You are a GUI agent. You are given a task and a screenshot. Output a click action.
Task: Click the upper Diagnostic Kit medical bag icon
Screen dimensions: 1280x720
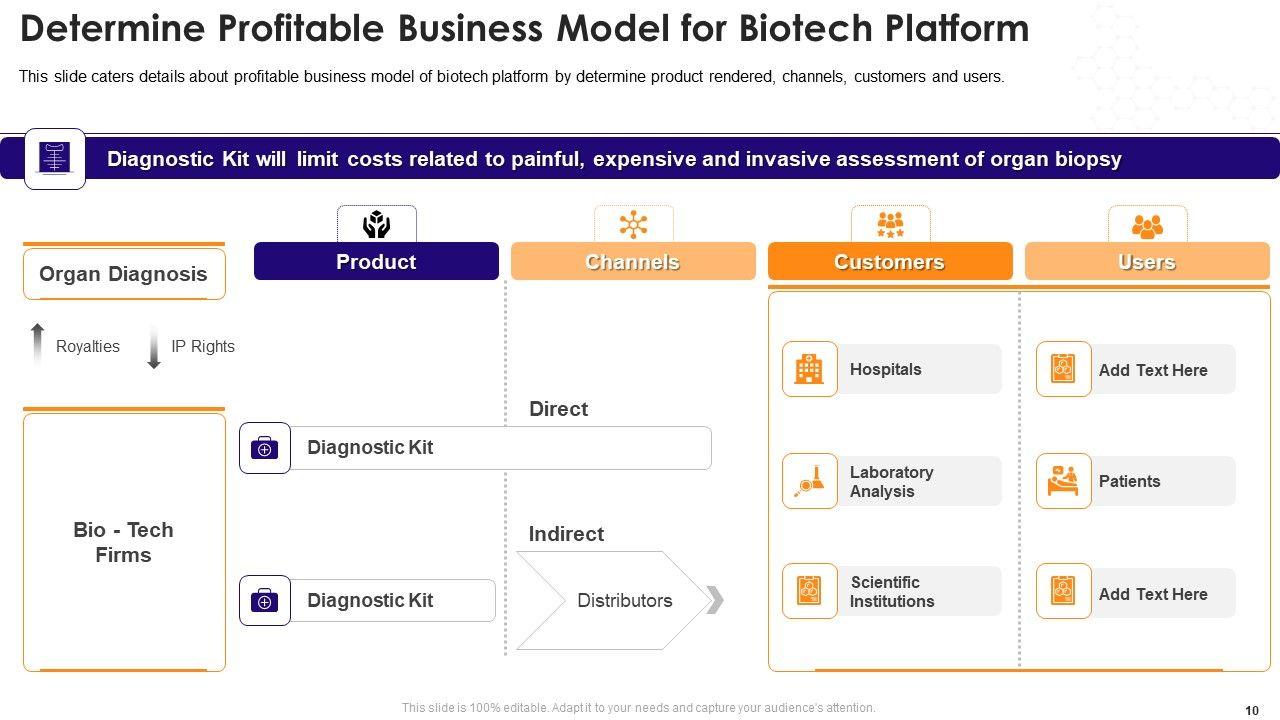click(x=264, y=448)
